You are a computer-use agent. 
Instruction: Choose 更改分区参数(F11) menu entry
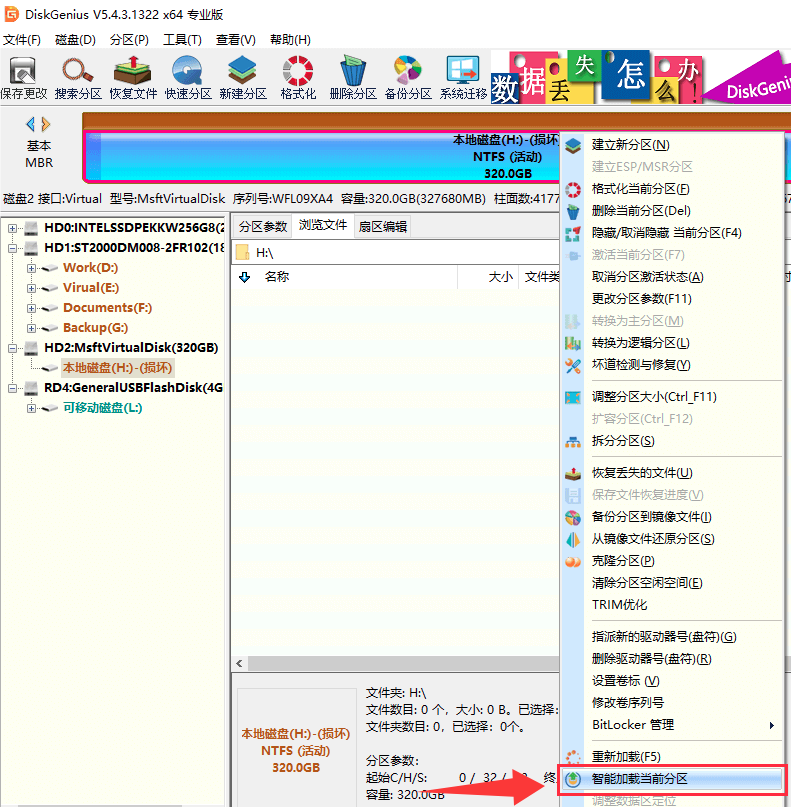(x=672, y=299)
